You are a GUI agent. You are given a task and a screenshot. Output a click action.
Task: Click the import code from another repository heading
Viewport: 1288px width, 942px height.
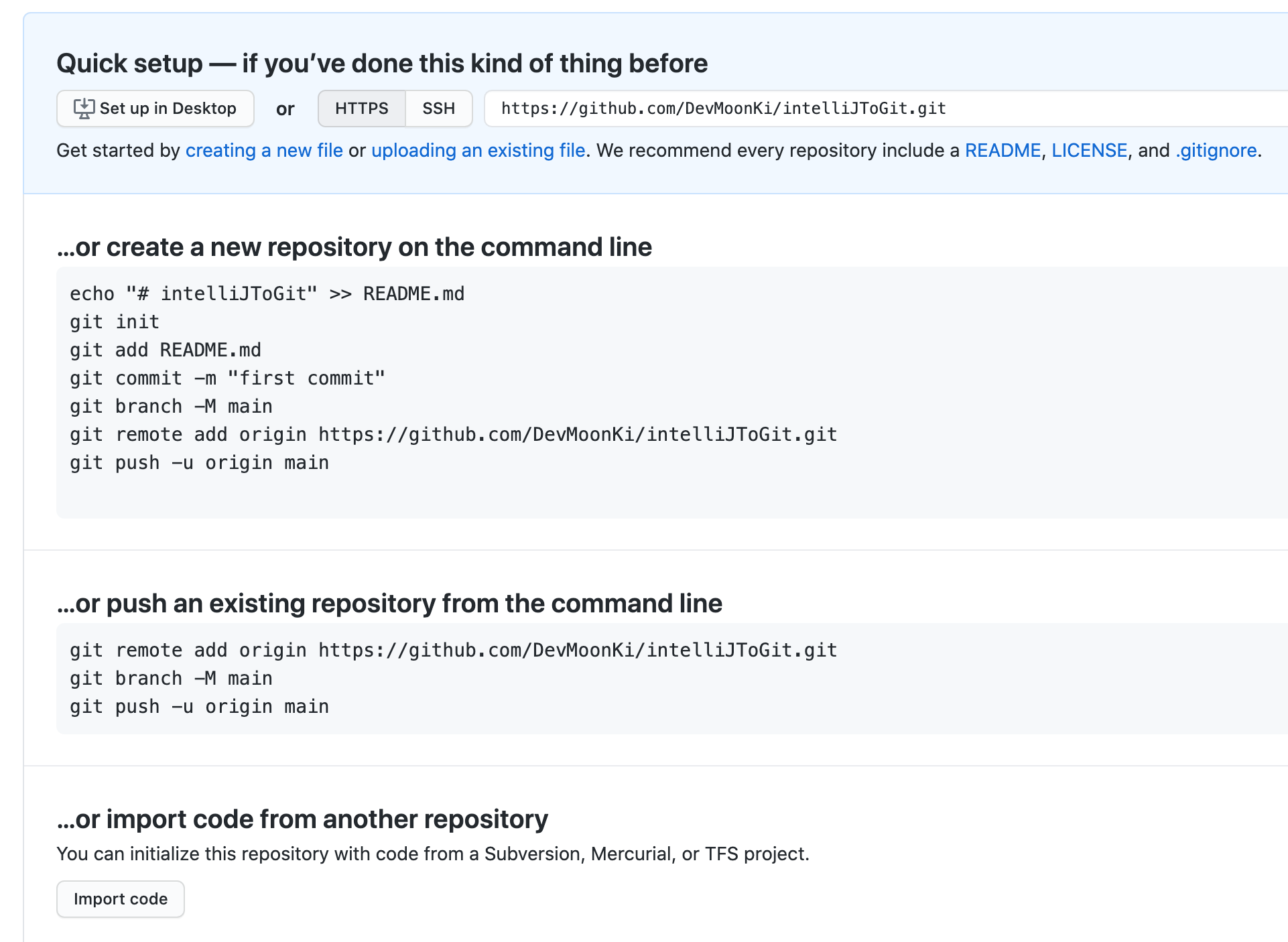pyautogui.click(x=302, y=819)
